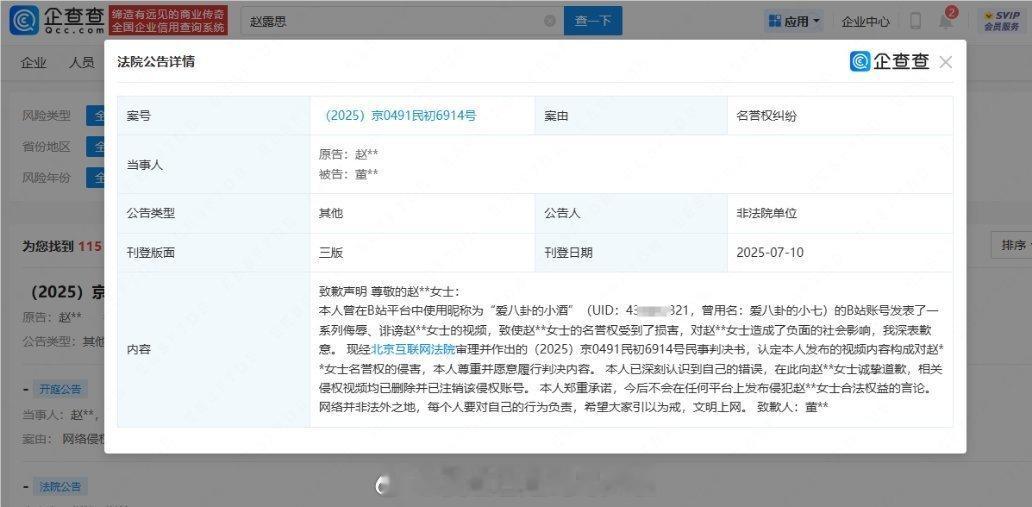Switch to the 人员 tab
Viewport: 1032px width, 507px height.
(x=82, y=63)
